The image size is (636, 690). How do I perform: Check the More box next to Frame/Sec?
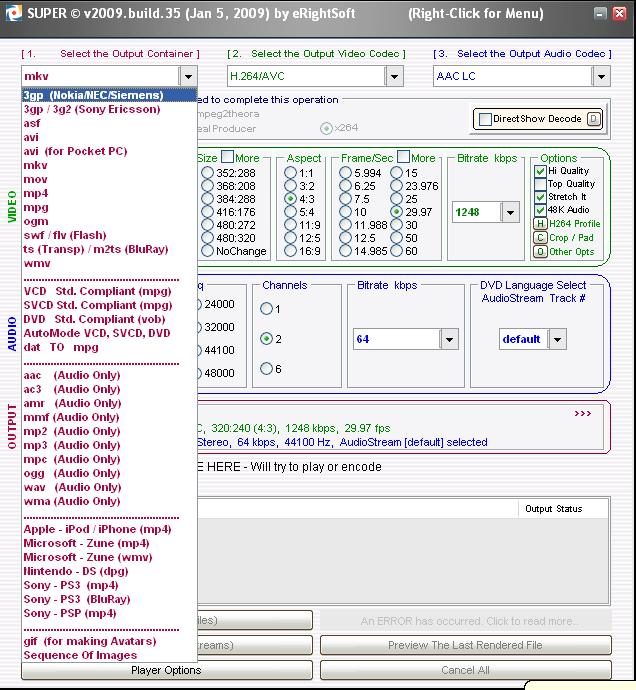[403, 157]
